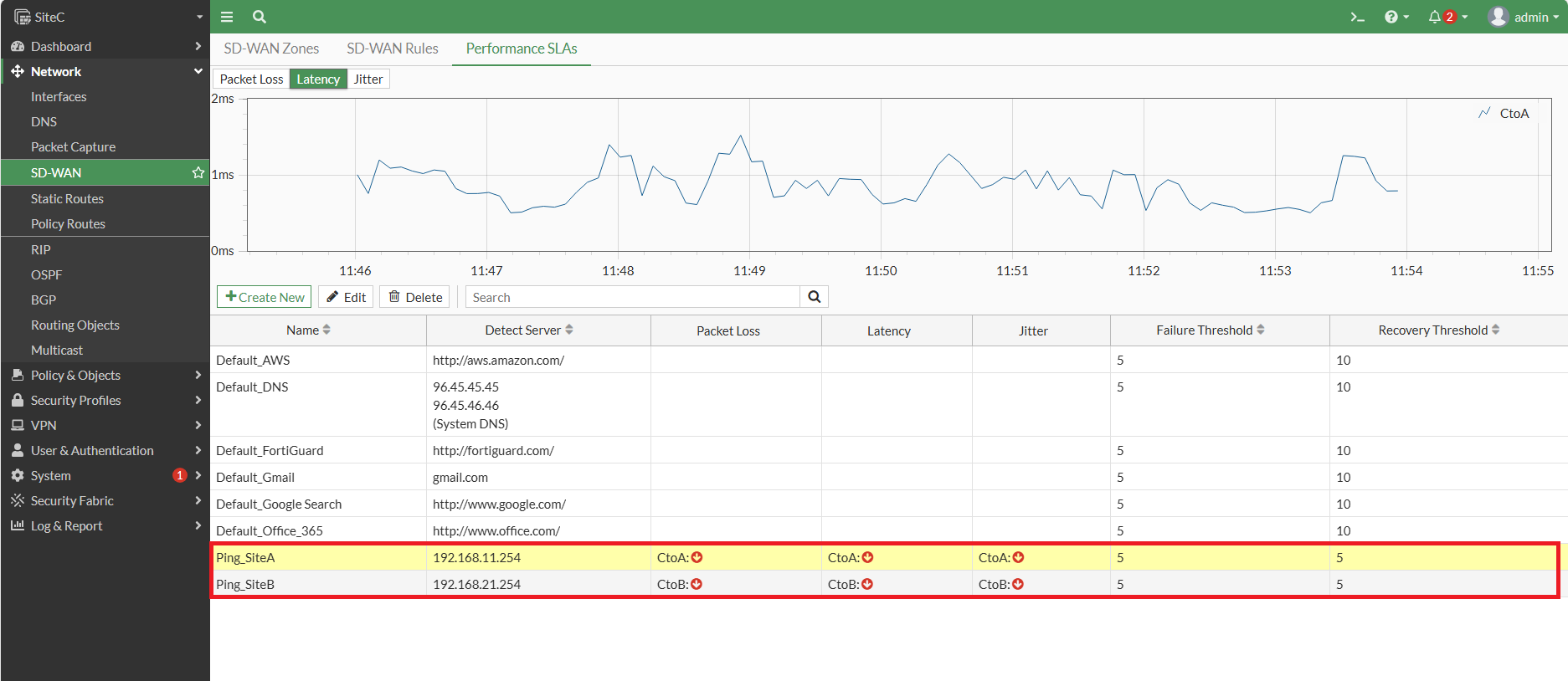1568x681 pixels.
Task: Open the notifications bell icon
Action: click(x=1447, y=17)
